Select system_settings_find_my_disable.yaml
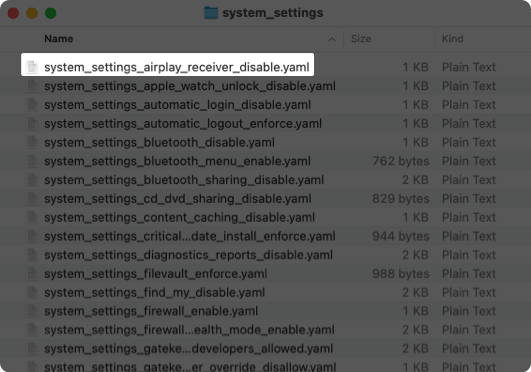This screenshot has height=372, width=531. 155,292
